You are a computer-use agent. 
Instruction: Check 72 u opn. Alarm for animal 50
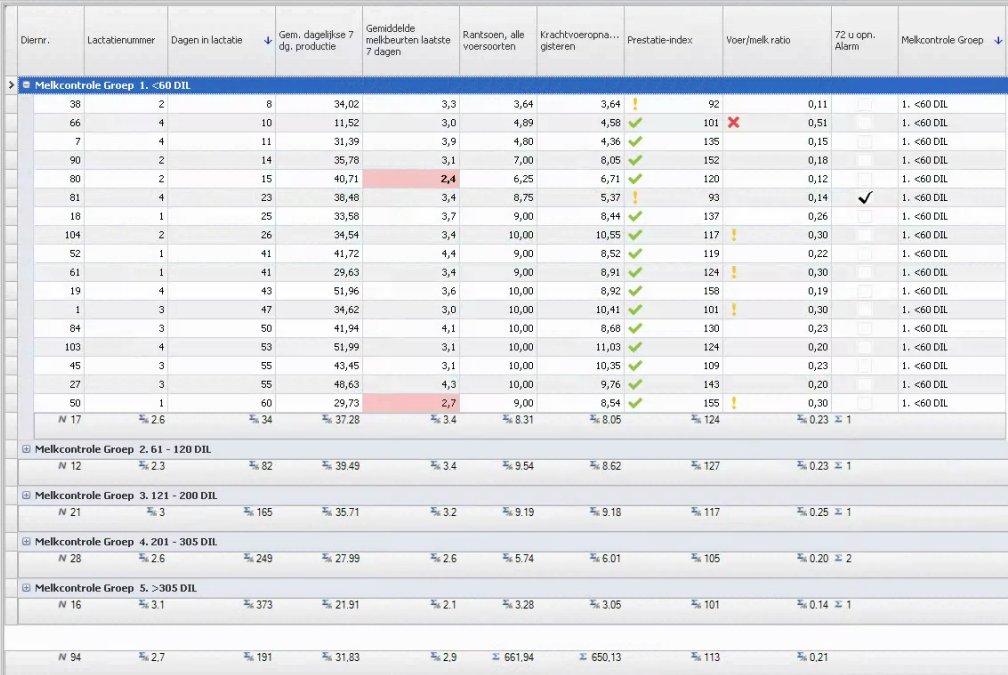point(865,403)
